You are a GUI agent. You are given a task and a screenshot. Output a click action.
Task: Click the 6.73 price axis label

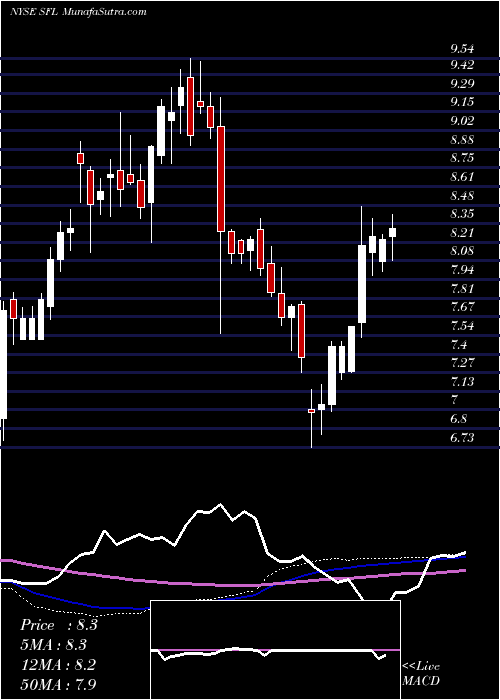[462, 438]
